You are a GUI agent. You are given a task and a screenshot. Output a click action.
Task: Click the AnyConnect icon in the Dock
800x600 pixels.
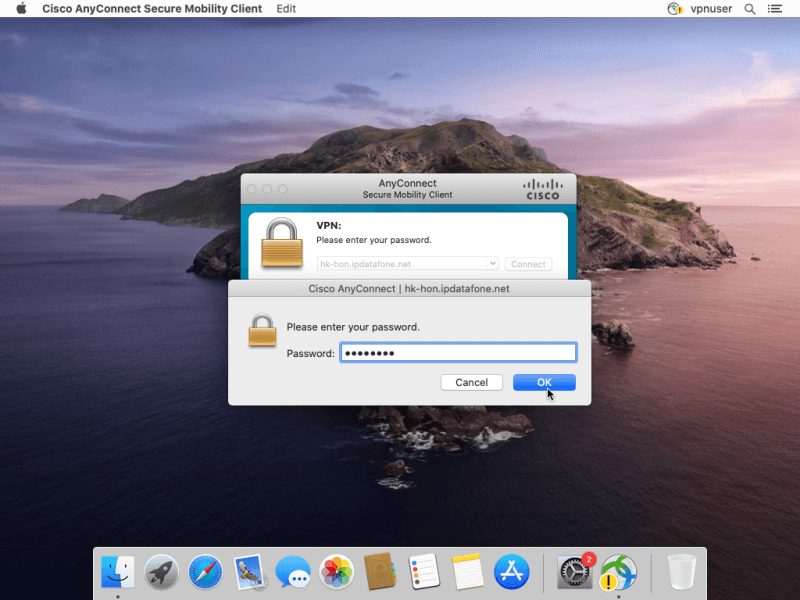point(619,573)
